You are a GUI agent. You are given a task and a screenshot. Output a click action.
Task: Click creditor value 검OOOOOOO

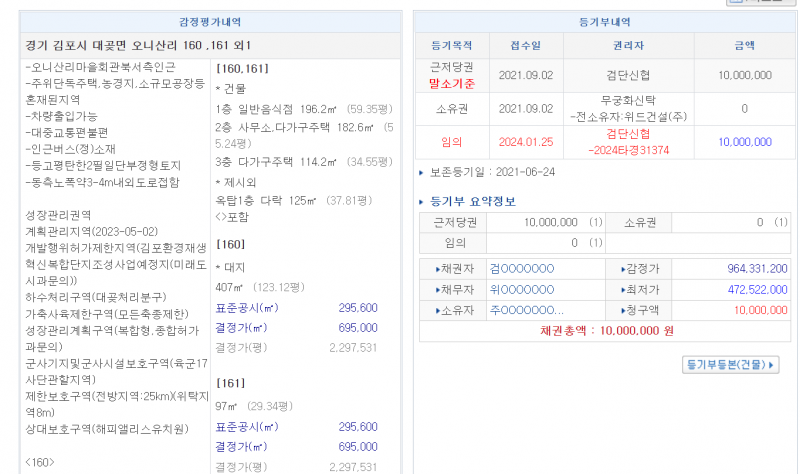pyautogui.click(x=521, y=268)
